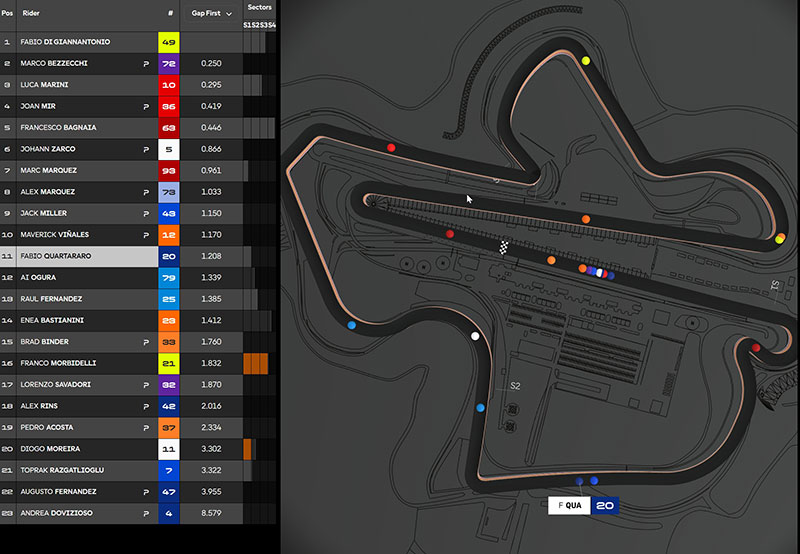Select the pit icon in Brad Binder's row
This screenshot has width=800, height=554.
pos(146,341)
